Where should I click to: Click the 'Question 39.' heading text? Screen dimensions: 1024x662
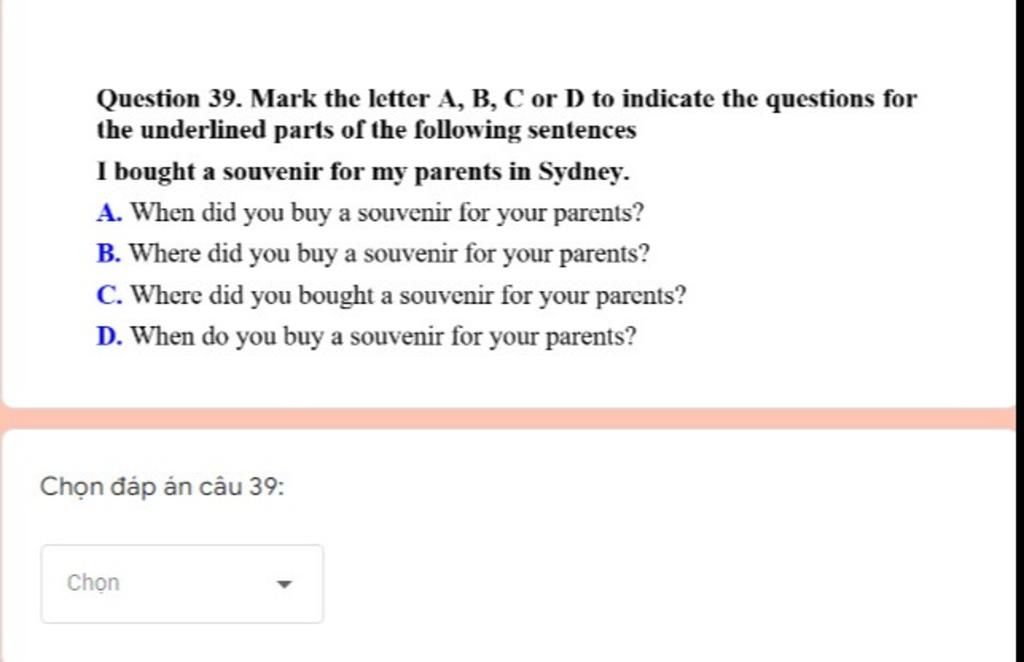(x=169, y=99)
